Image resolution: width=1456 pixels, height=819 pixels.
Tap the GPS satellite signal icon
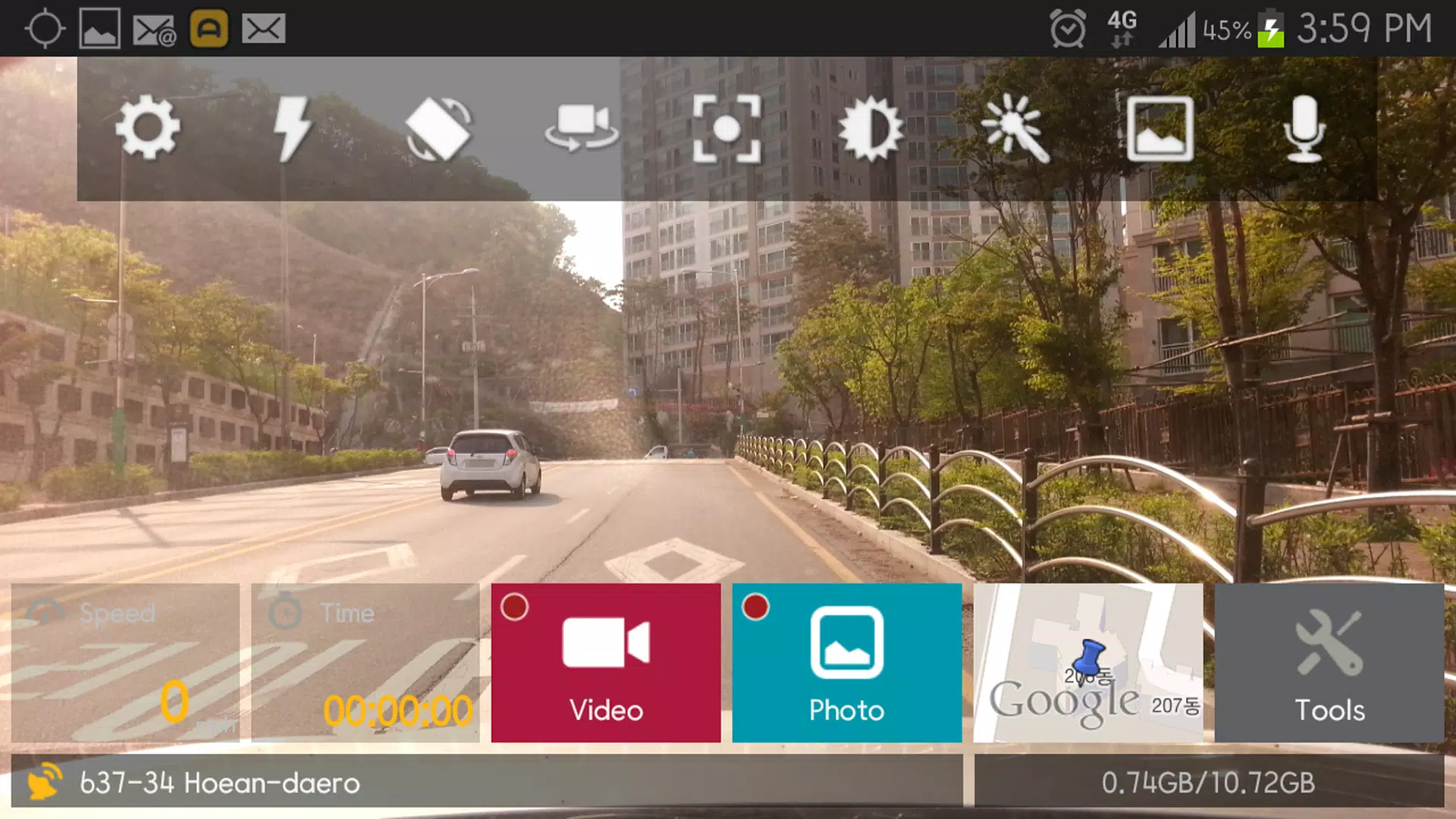[45, 782]
